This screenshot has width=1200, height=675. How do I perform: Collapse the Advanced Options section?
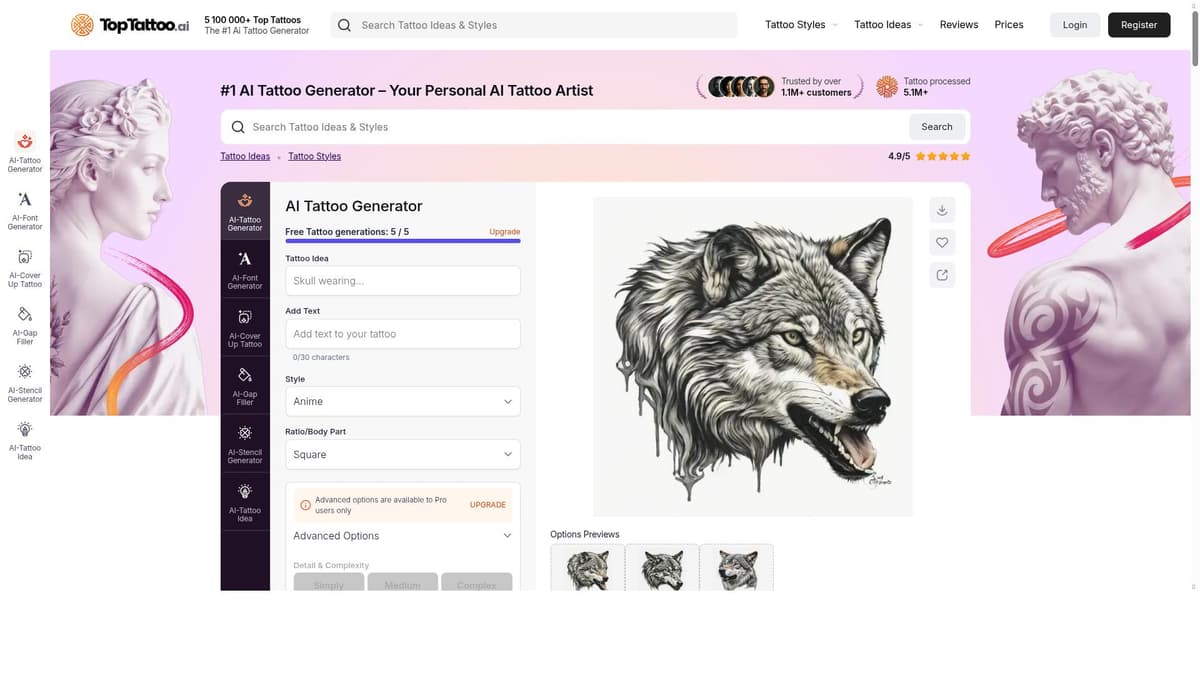pos(402,536)
